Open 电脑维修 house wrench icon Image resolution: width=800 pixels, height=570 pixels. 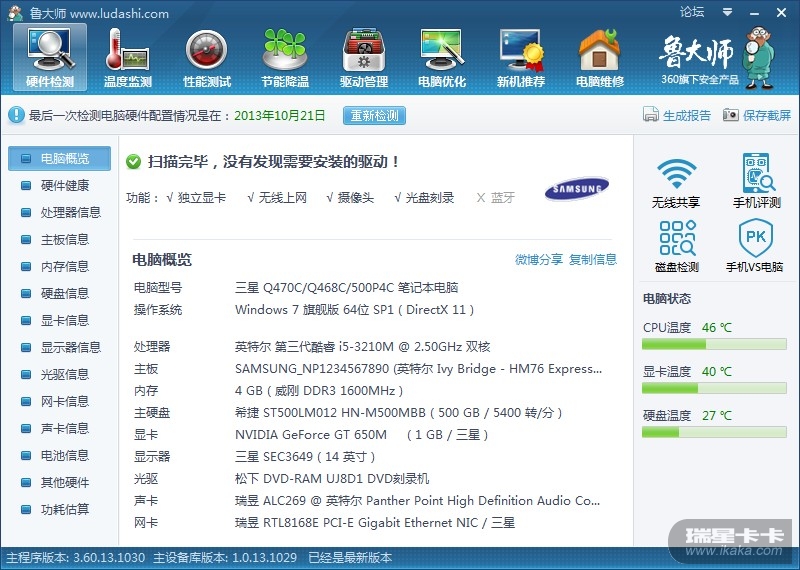click(599, 57)
